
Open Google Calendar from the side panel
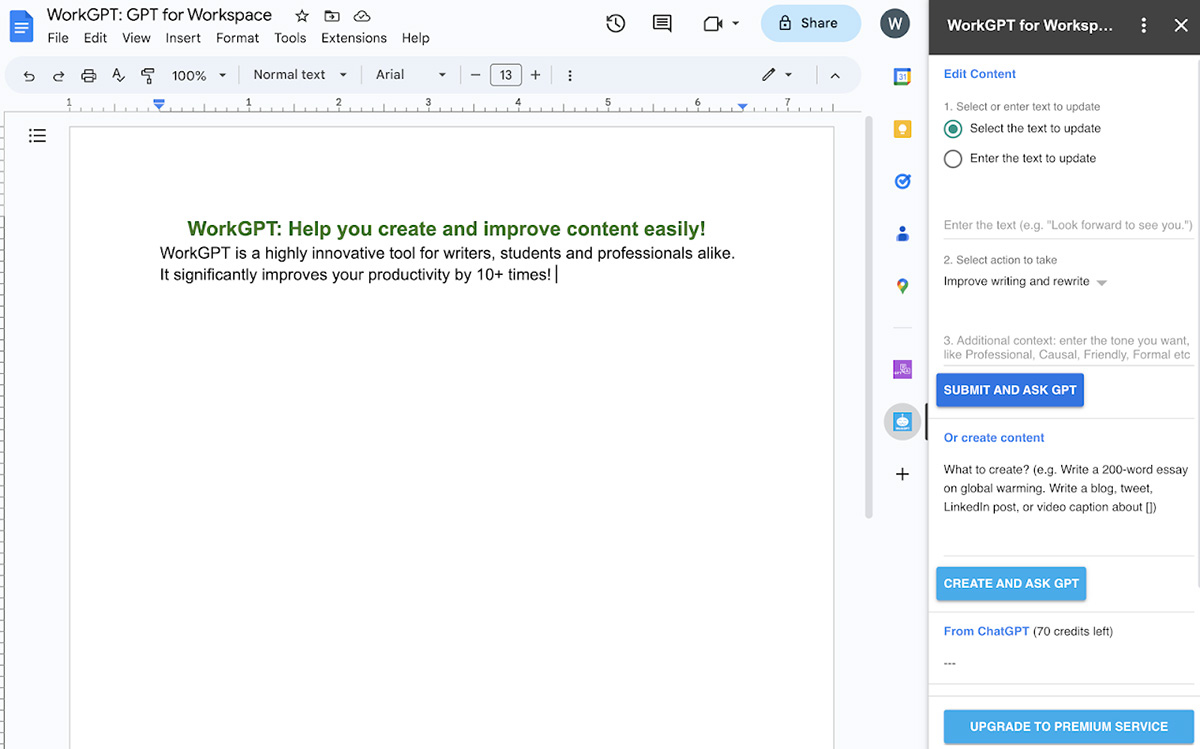903,75
